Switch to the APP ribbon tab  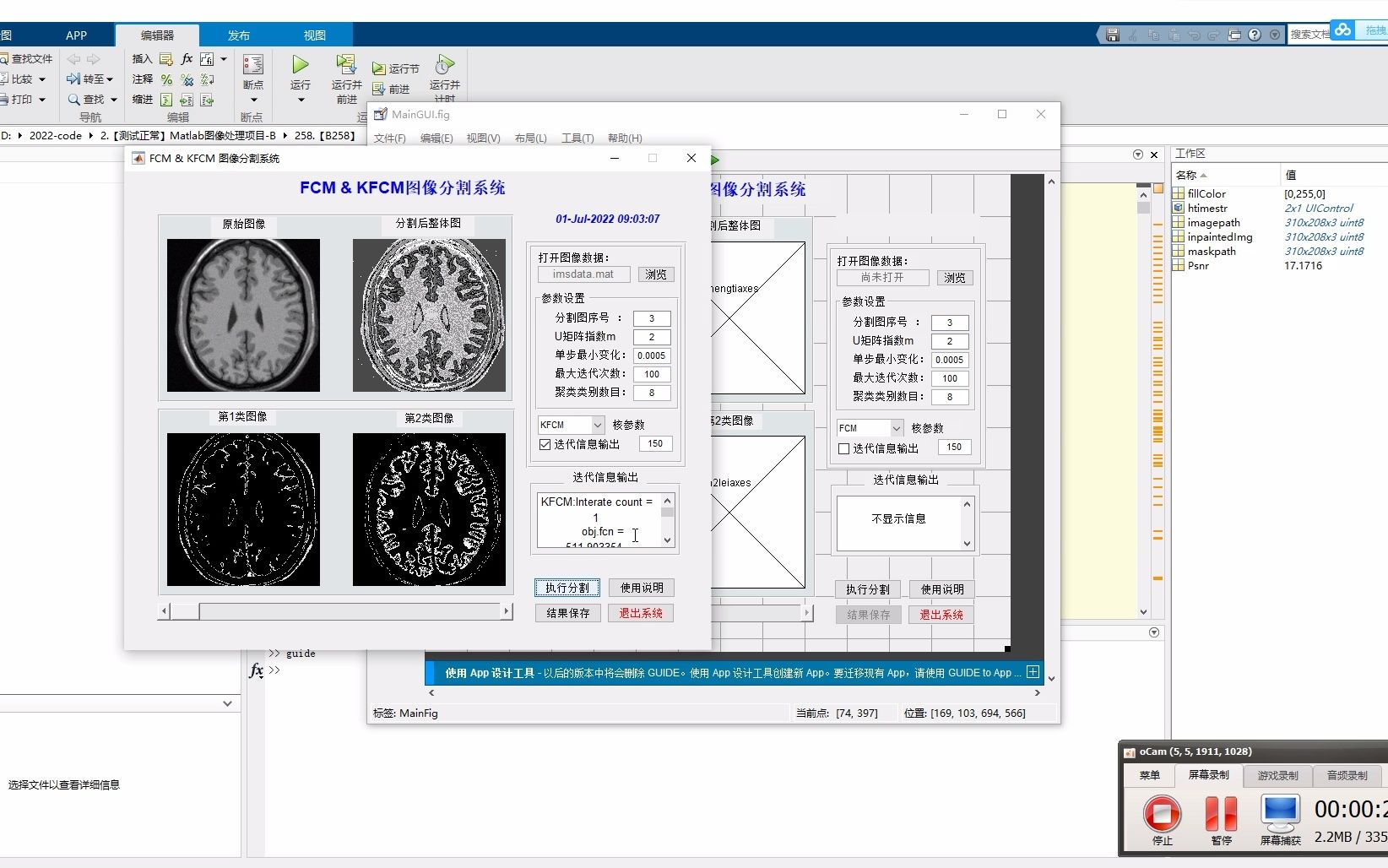(76, 35)
